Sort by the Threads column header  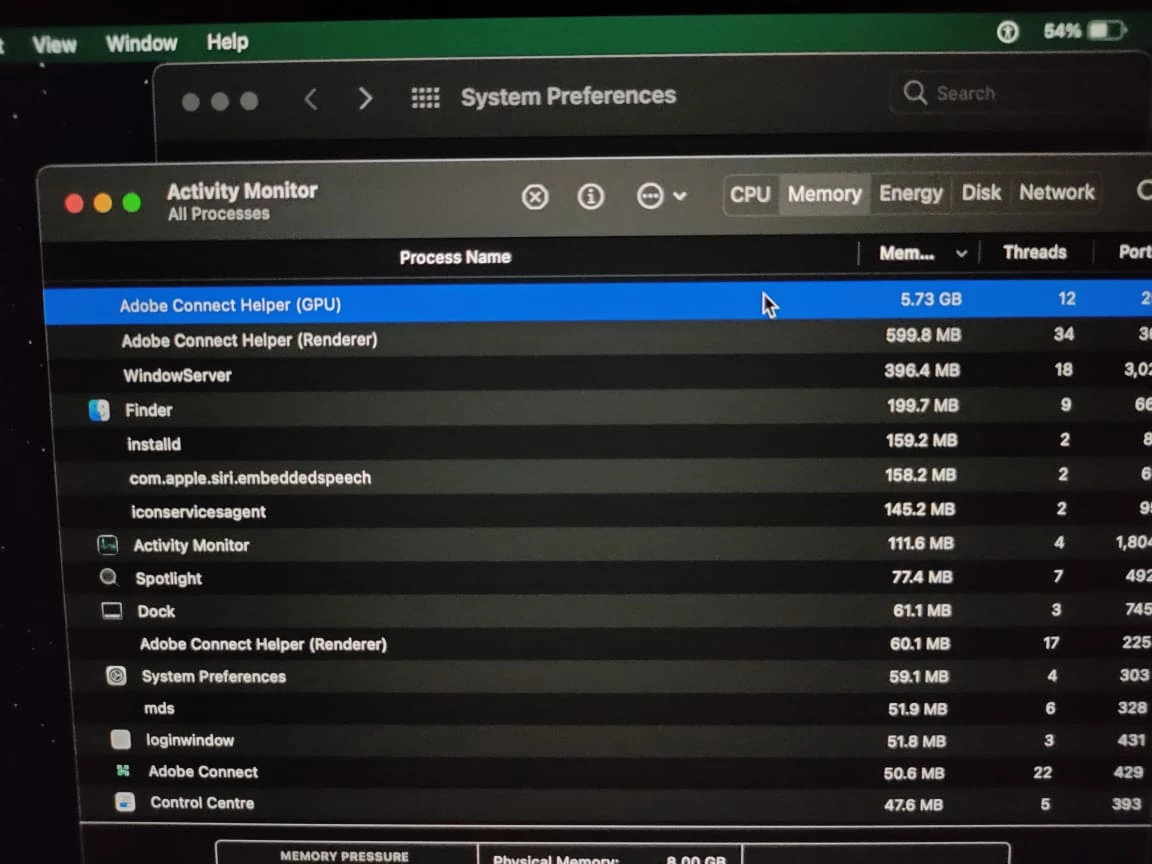pyautogui.click(x=1034, y=252)
